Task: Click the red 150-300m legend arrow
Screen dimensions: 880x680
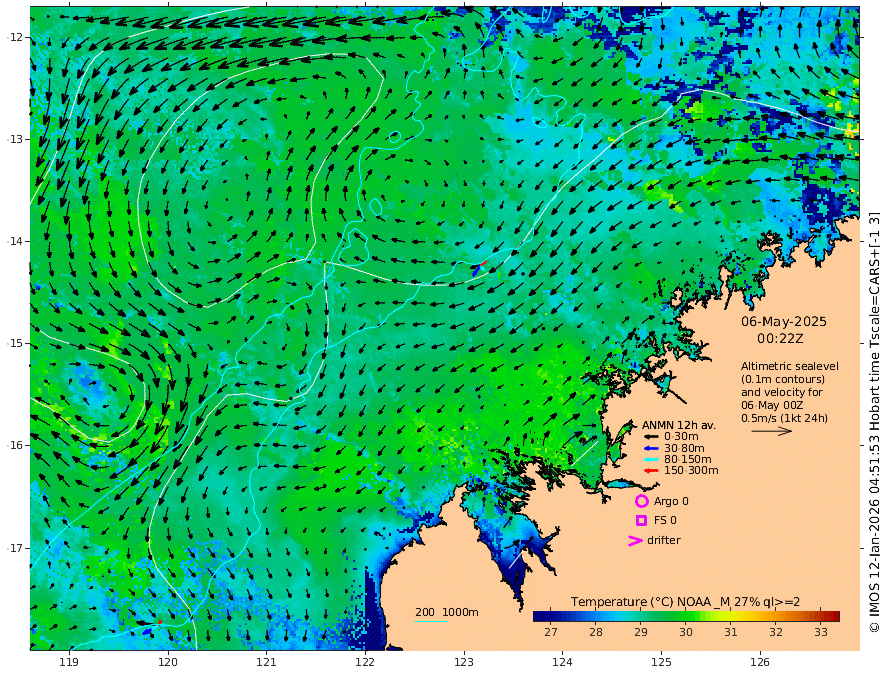Action: (x=651, y=471)
